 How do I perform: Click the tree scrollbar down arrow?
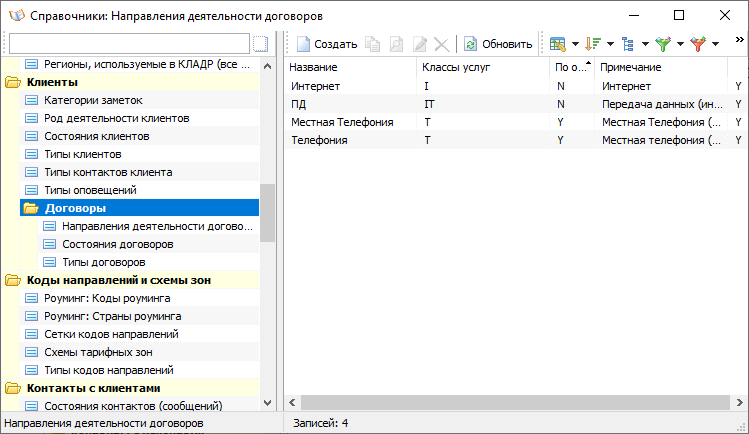pos(268,403)
